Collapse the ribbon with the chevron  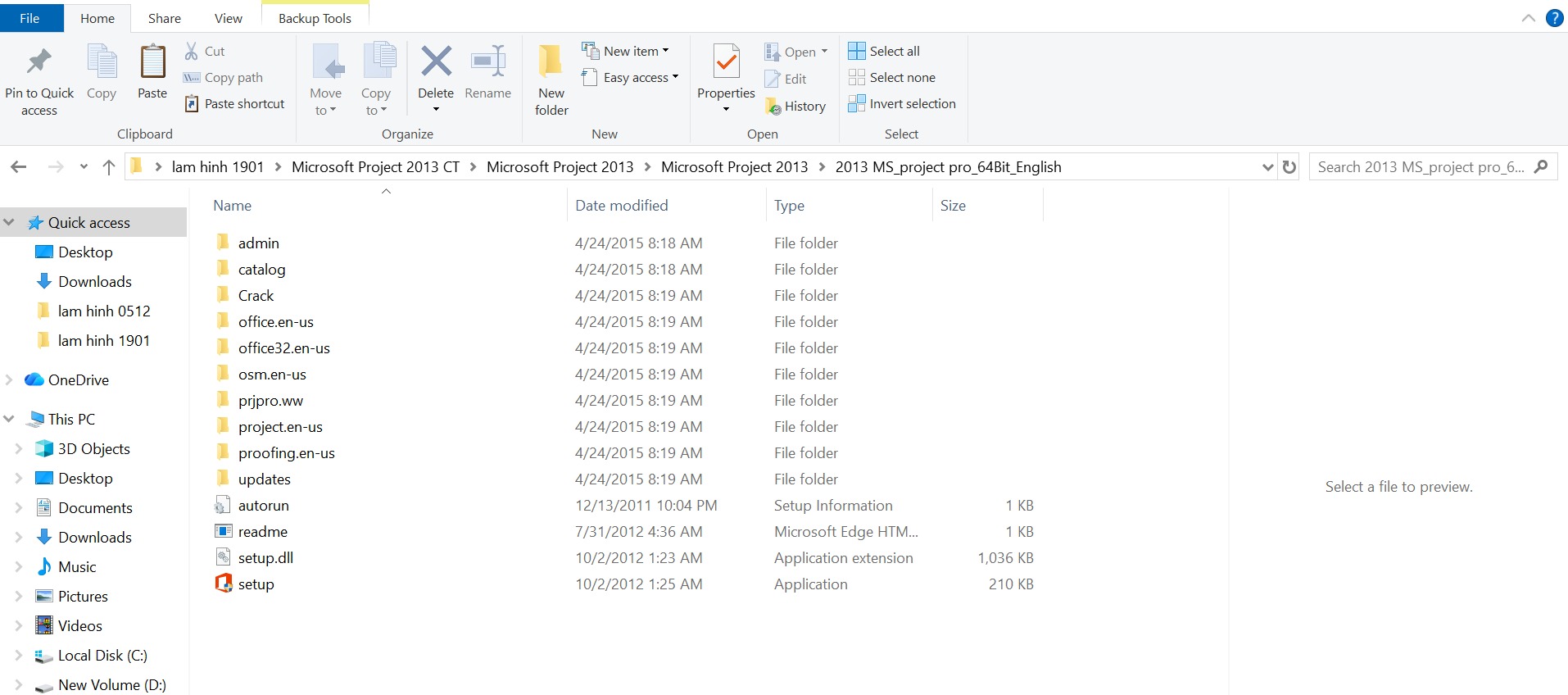[1529, 18]
